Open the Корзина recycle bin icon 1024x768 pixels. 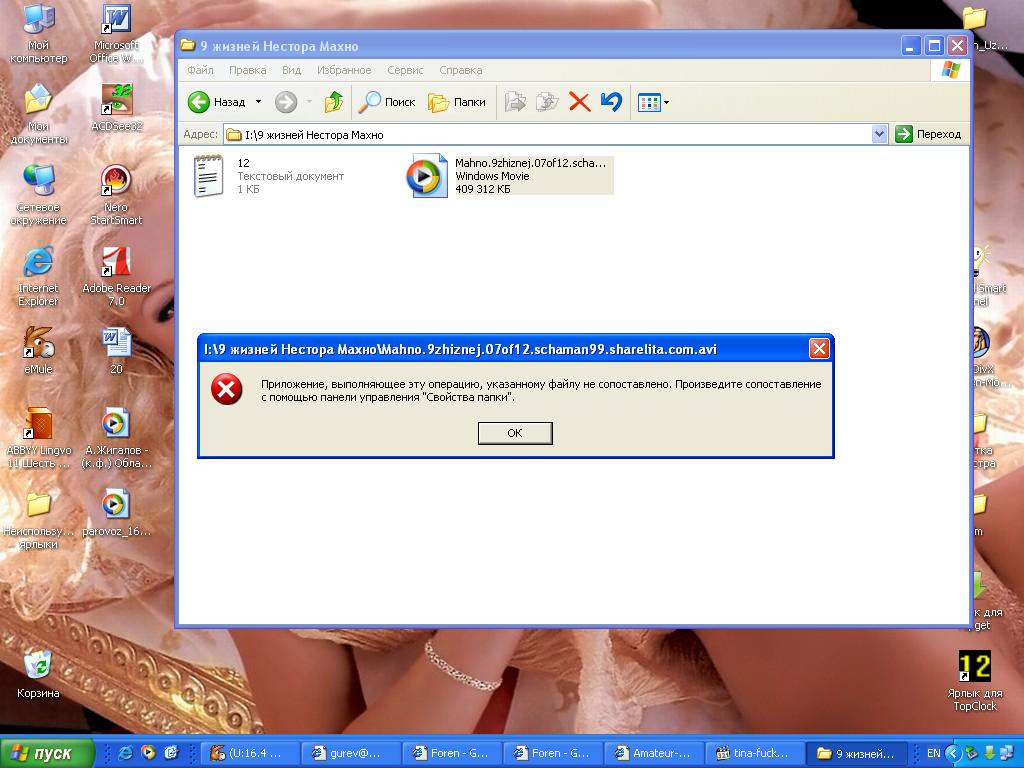38,667
